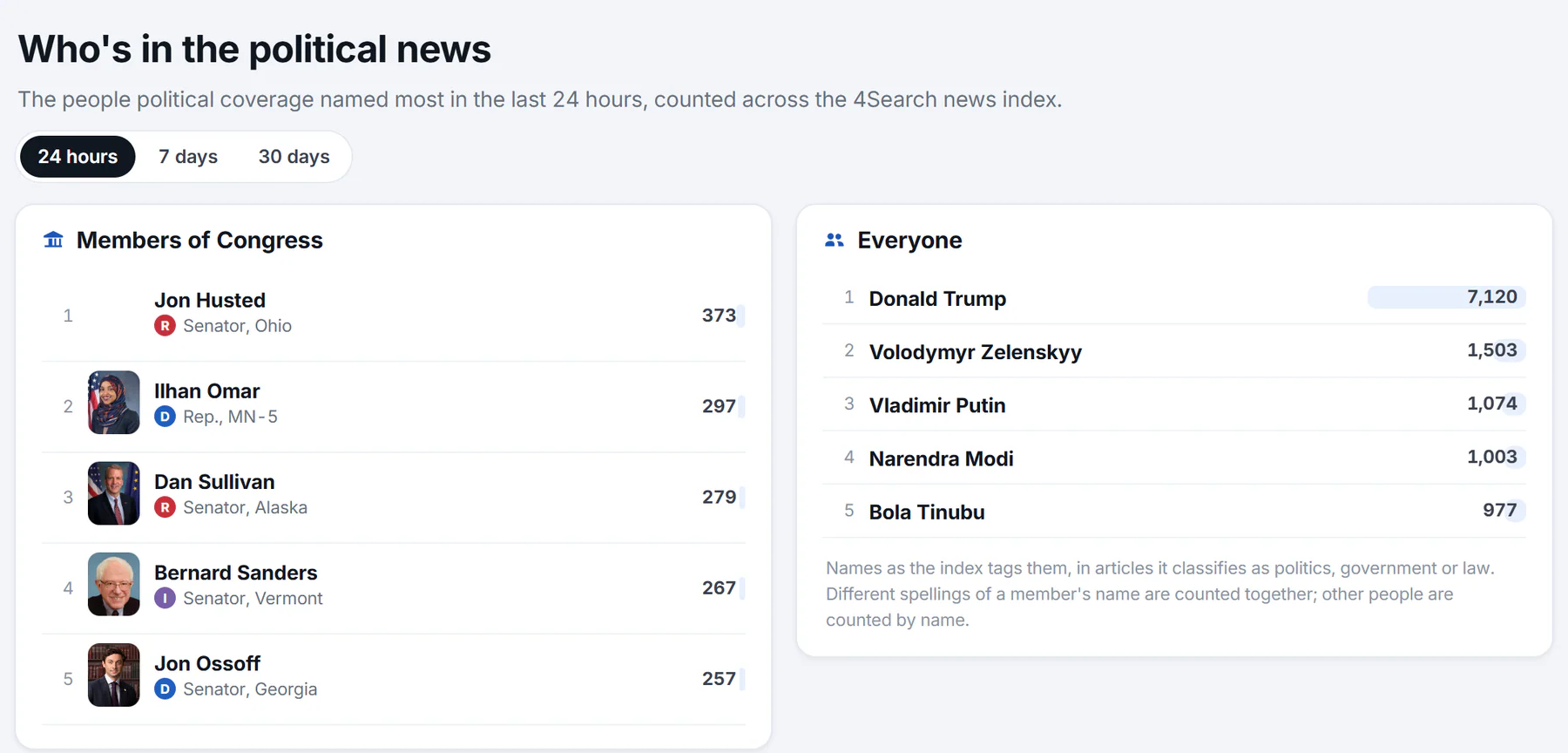This screenshot has height=753, width=1568.
Task: Click Donald Trump's 7,120 mention bar
Action: (x=1447, y=297)
